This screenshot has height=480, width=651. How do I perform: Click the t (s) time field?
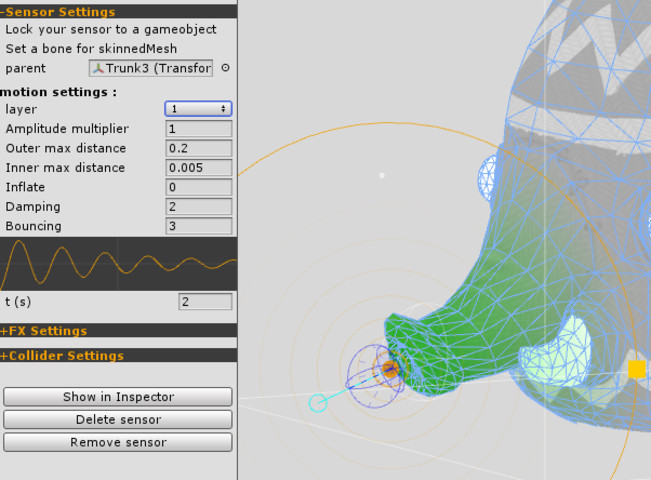click(206, 301)
